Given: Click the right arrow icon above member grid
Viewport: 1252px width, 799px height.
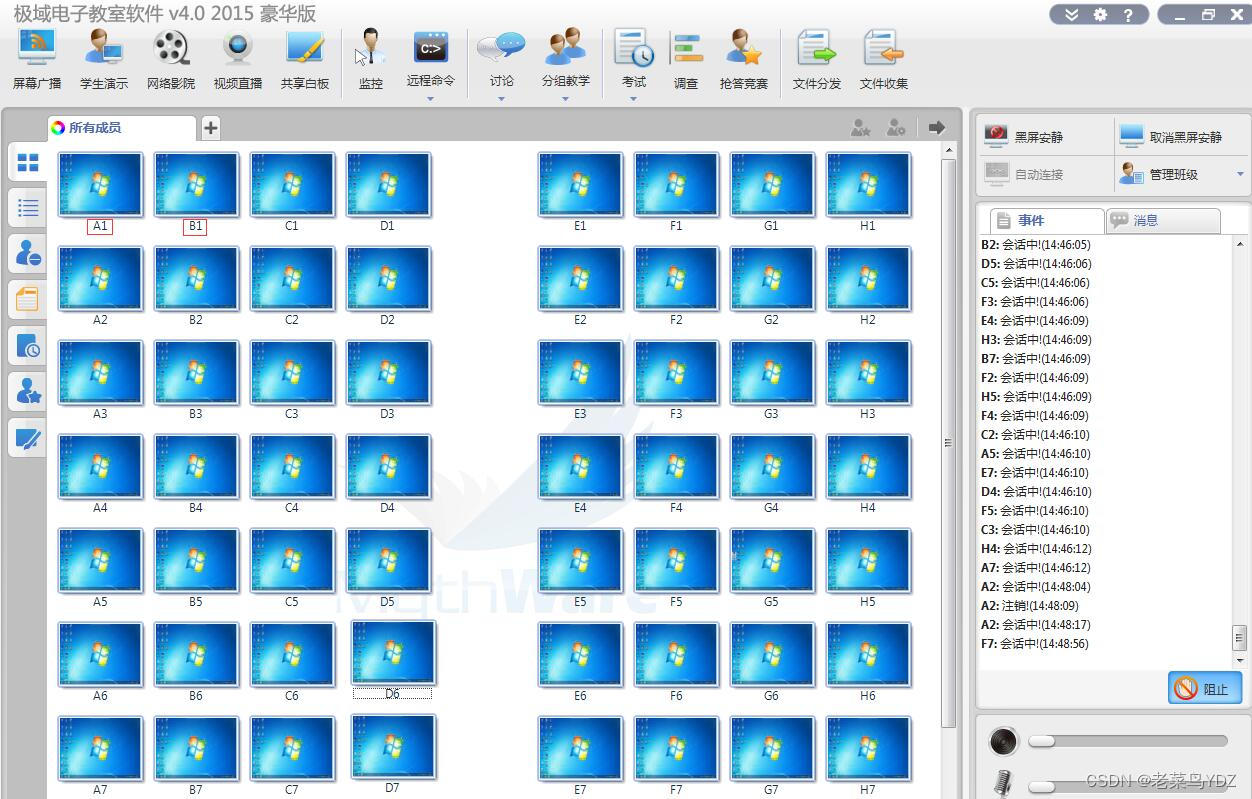Looking at the screenshot, I should (x=937, y=127).
